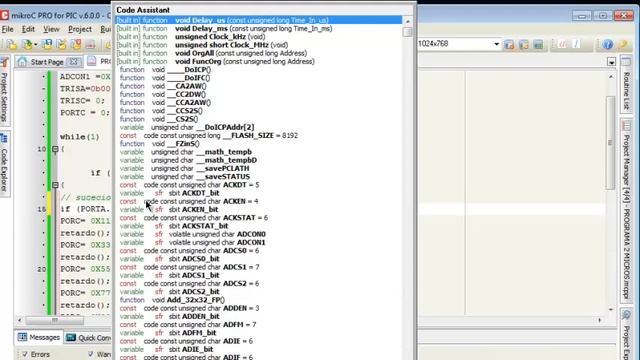Screen dimensions: 640x360
Task: Click the blue italic 'i' toolbar icon
Action: click(576, 44)
